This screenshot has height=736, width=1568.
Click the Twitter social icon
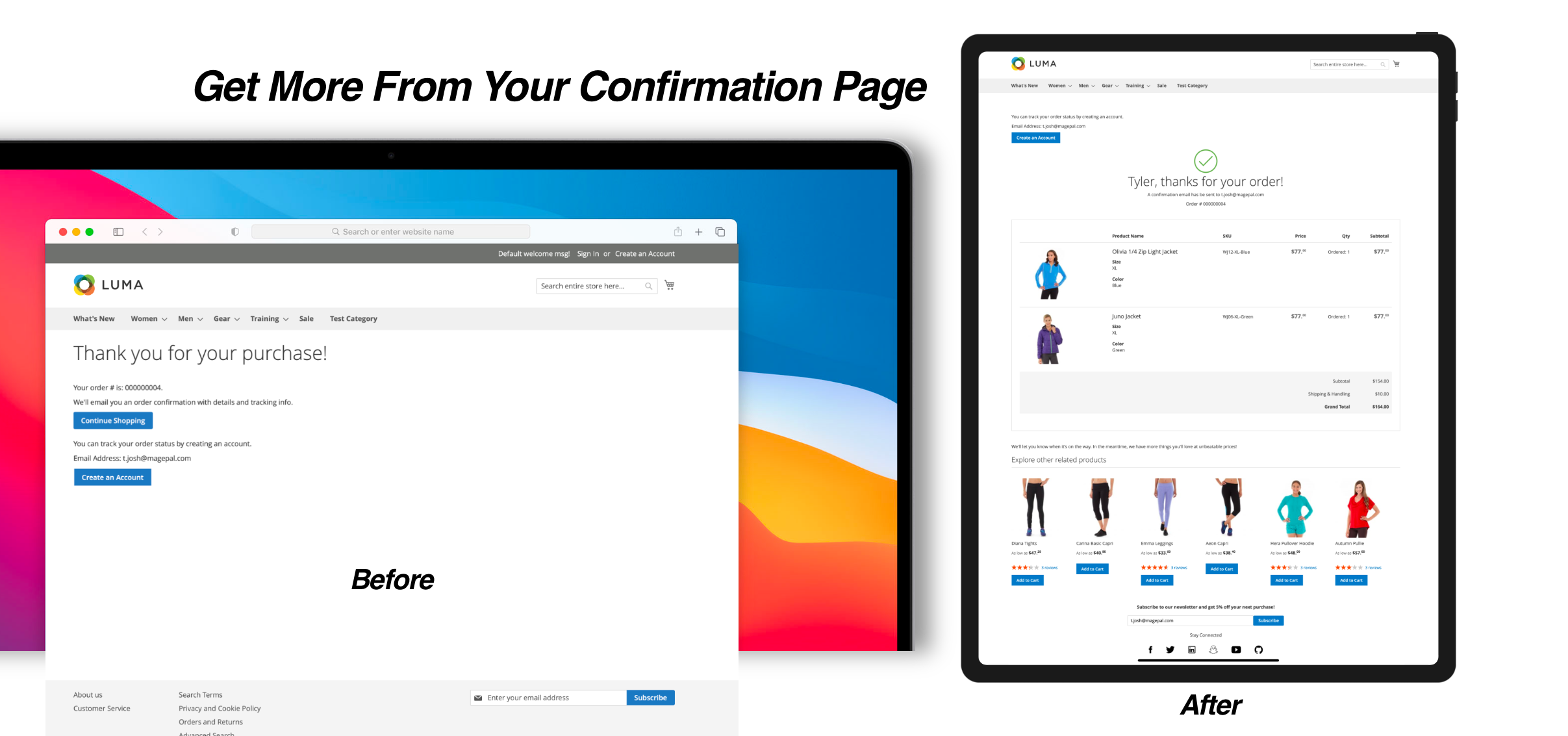pyautogui.click(x=1171, y=650)
